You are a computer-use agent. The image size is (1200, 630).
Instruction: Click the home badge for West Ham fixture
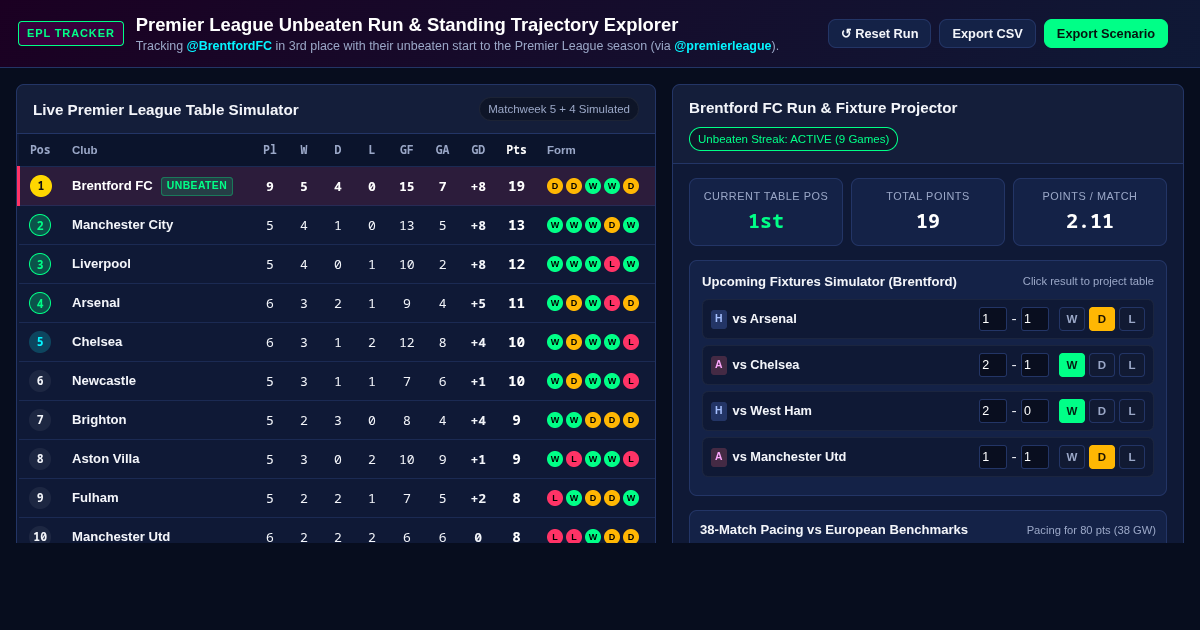point(719,411)
